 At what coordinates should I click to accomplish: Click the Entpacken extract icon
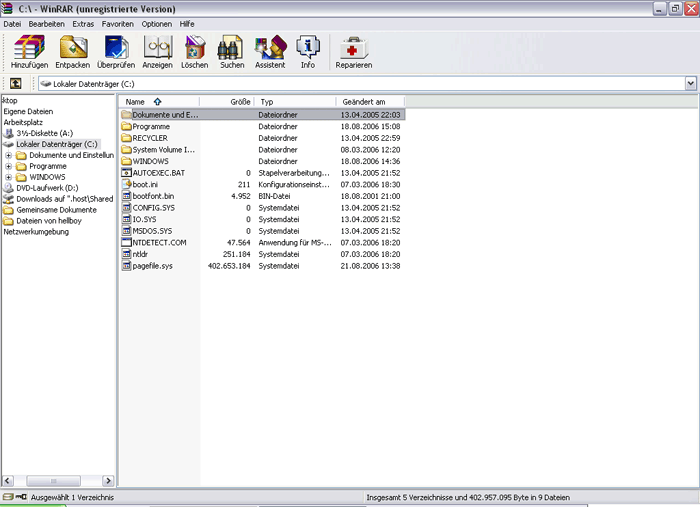tap(73, 51)
